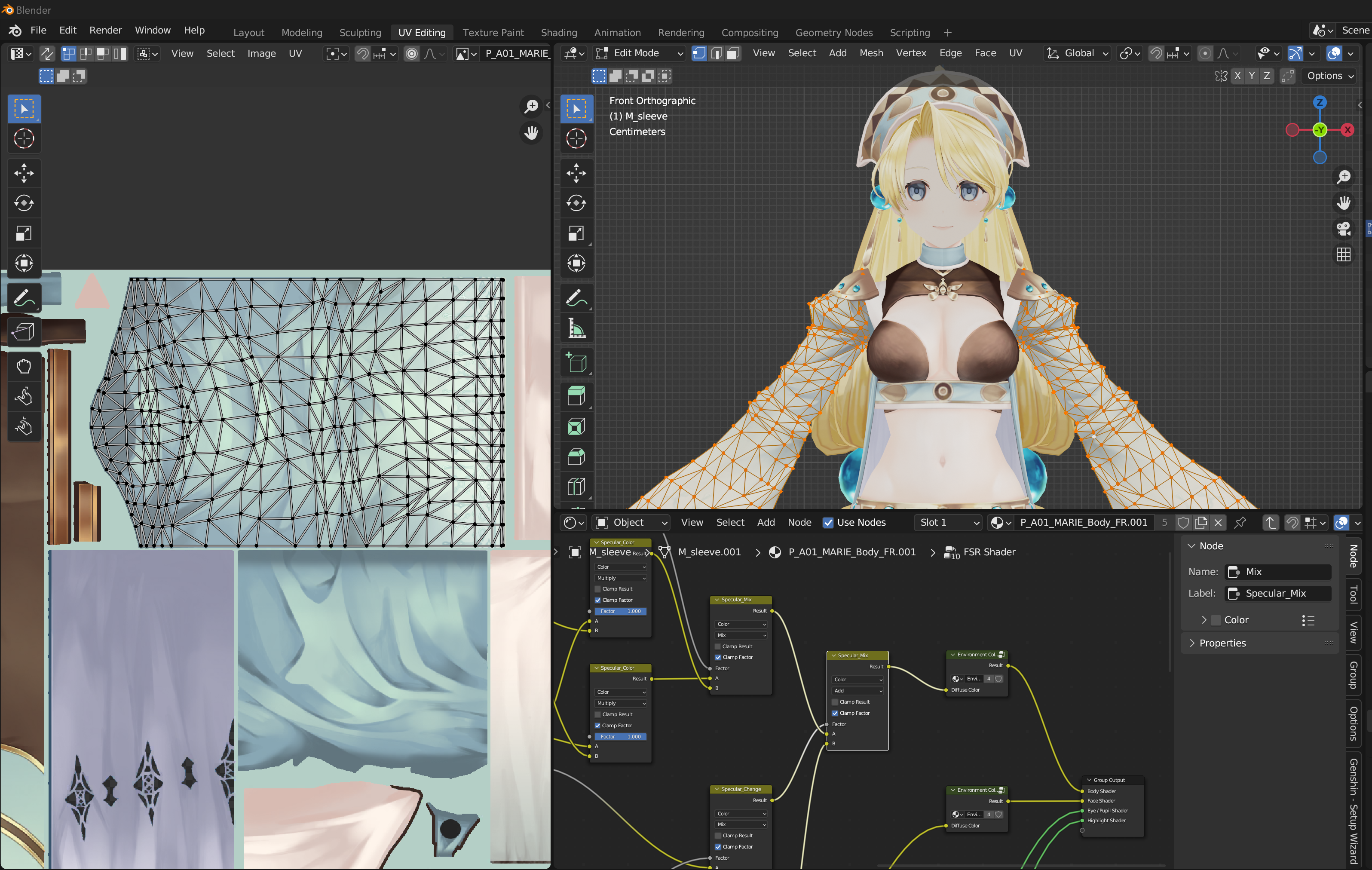Open the Slot 1 material slot dropdown
1372x870 pixels.
point(949,522)
